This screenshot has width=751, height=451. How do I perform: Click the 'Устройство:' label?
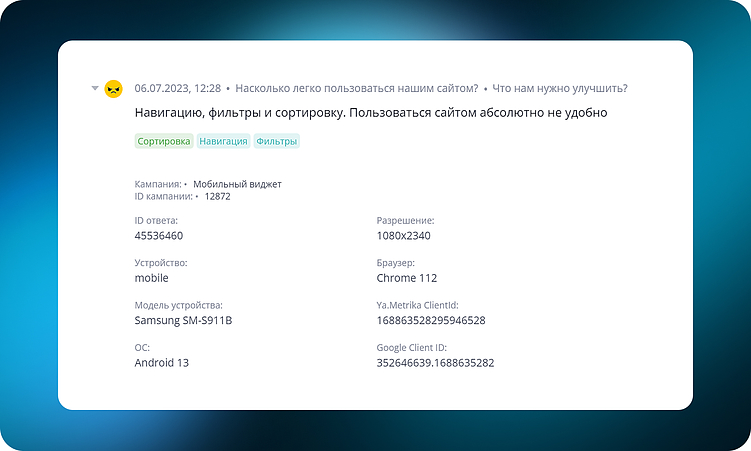pyautogui.click(x=161, y=263)
